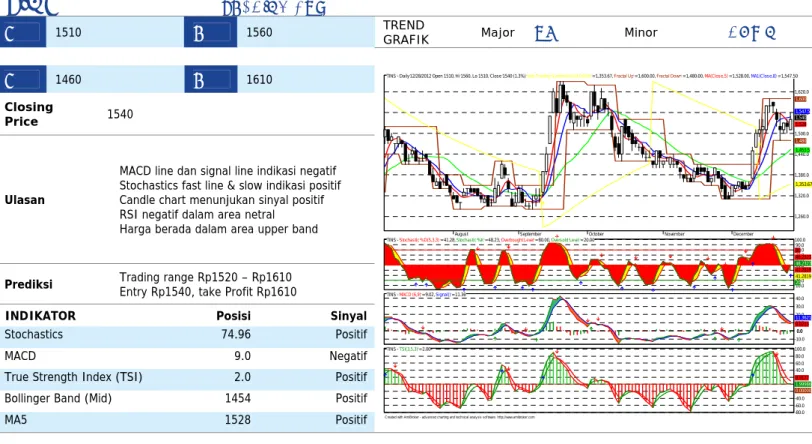This screenshot has height=444, width=812.
Task: Click the blue decorative heading at top center
Action: tap(274, 8)
